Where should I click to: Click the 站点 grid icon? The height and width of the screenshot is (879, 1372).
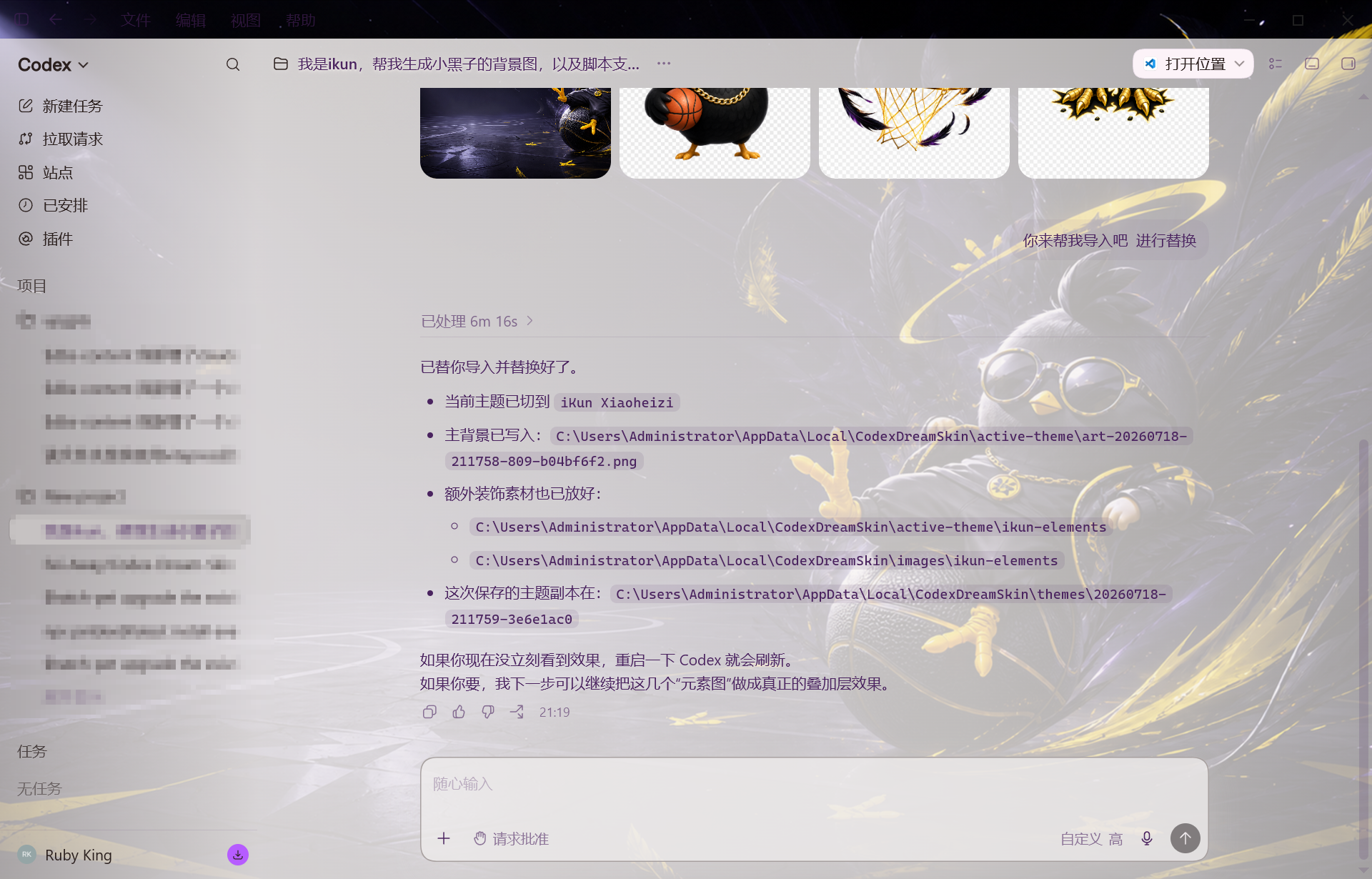click(26, 172)
